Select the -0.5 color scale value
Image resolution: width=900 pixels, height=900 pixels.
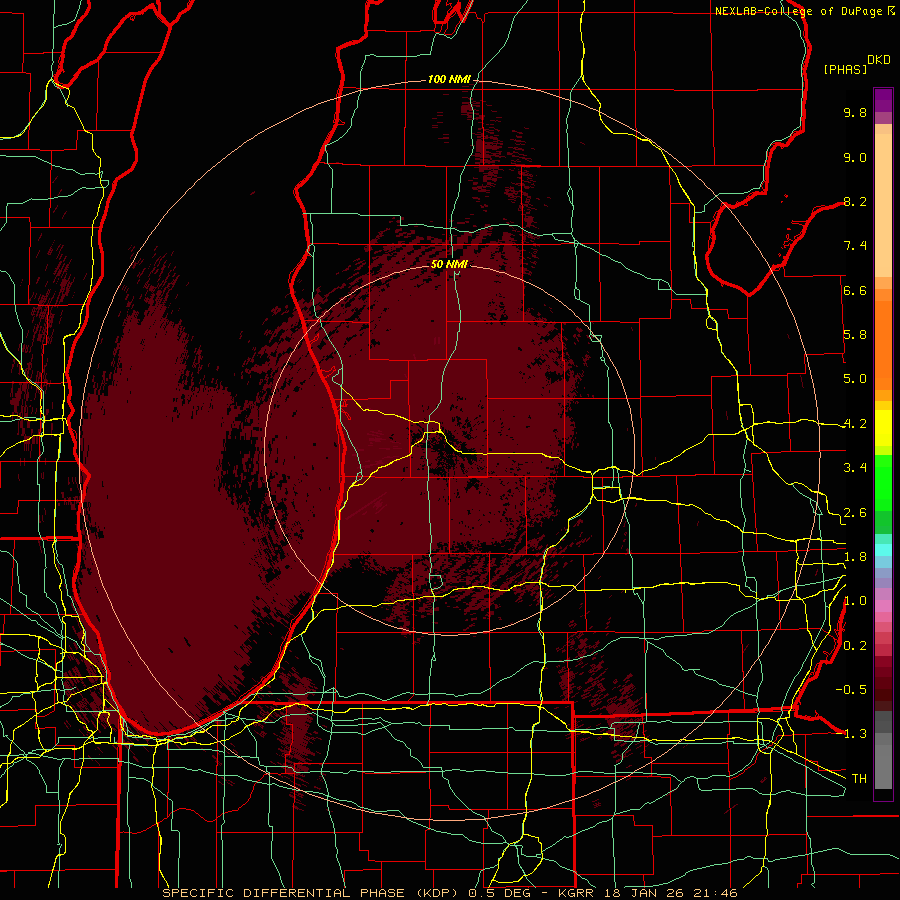[851, 690]
